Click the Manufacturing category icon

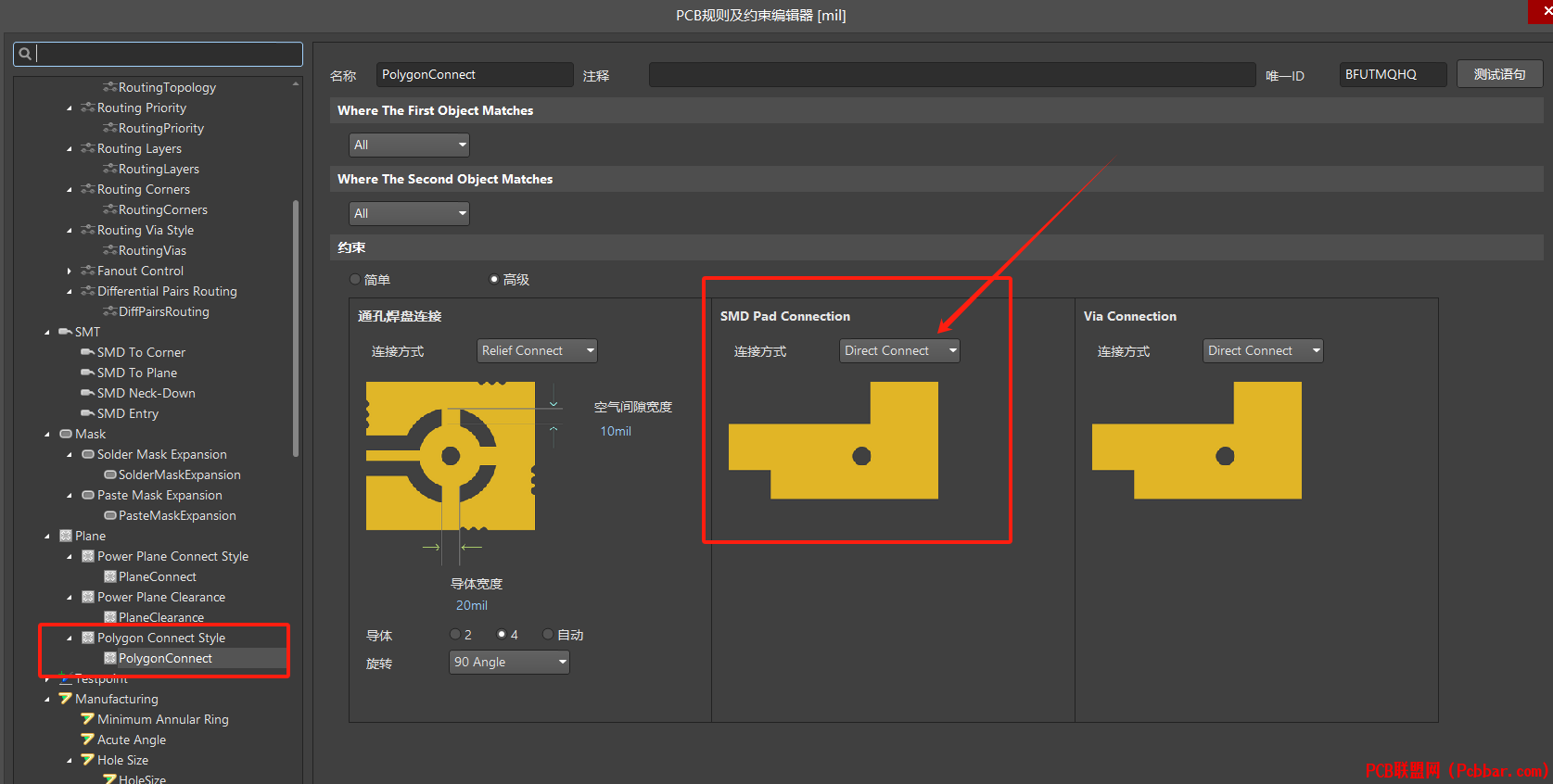(65, 699)
